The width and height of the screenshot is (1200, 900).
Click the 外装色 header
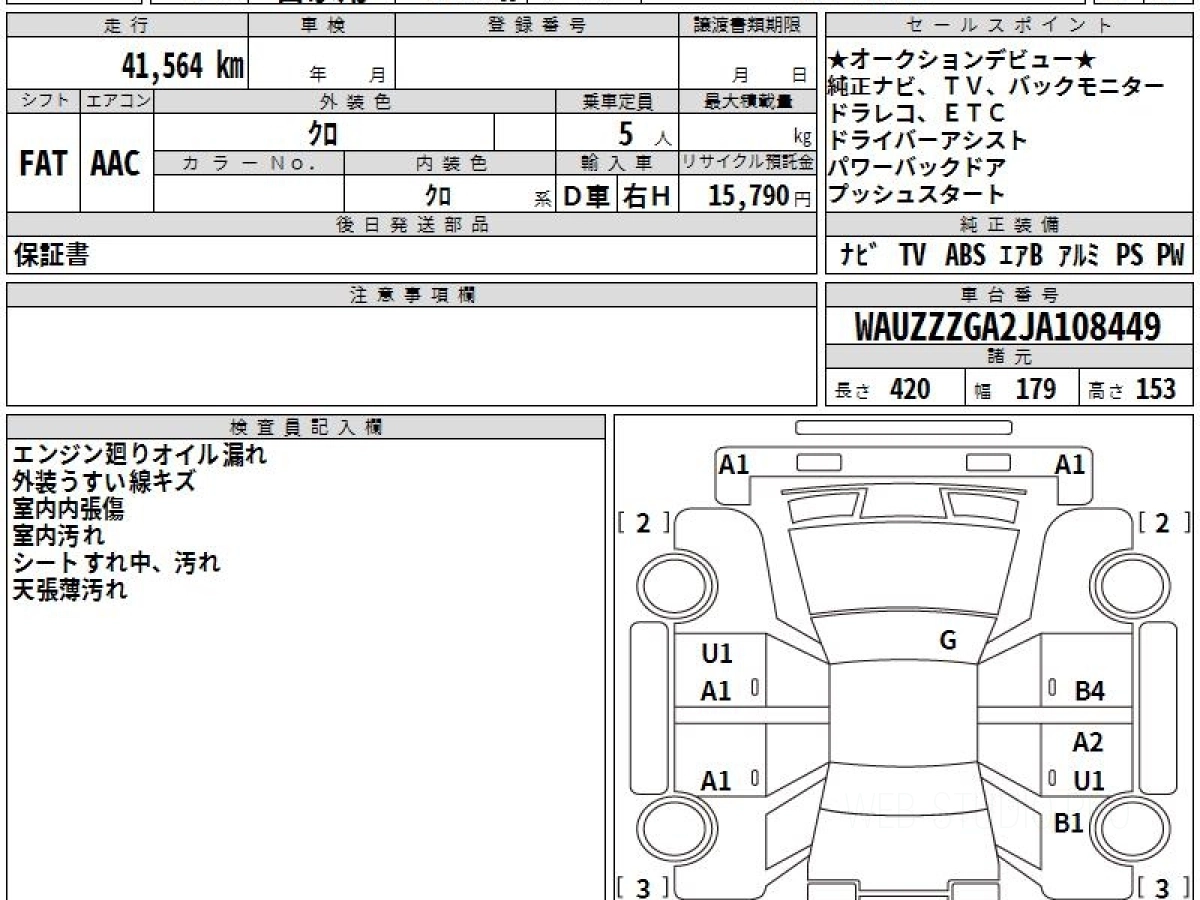tap(355, 101)
